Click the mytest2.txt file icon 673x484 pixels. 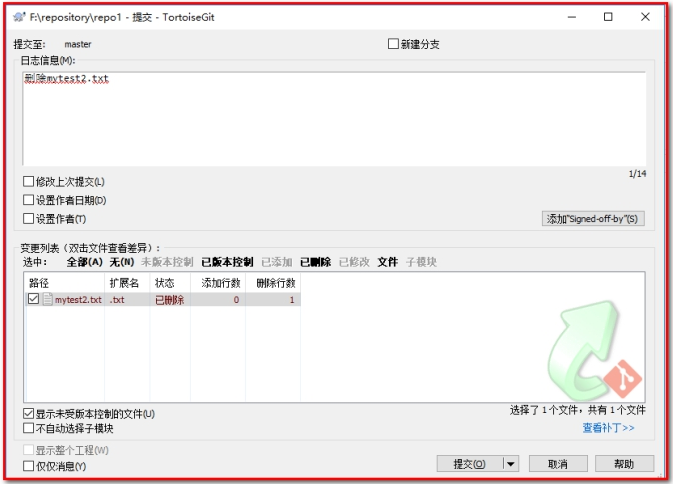(48, 299)
